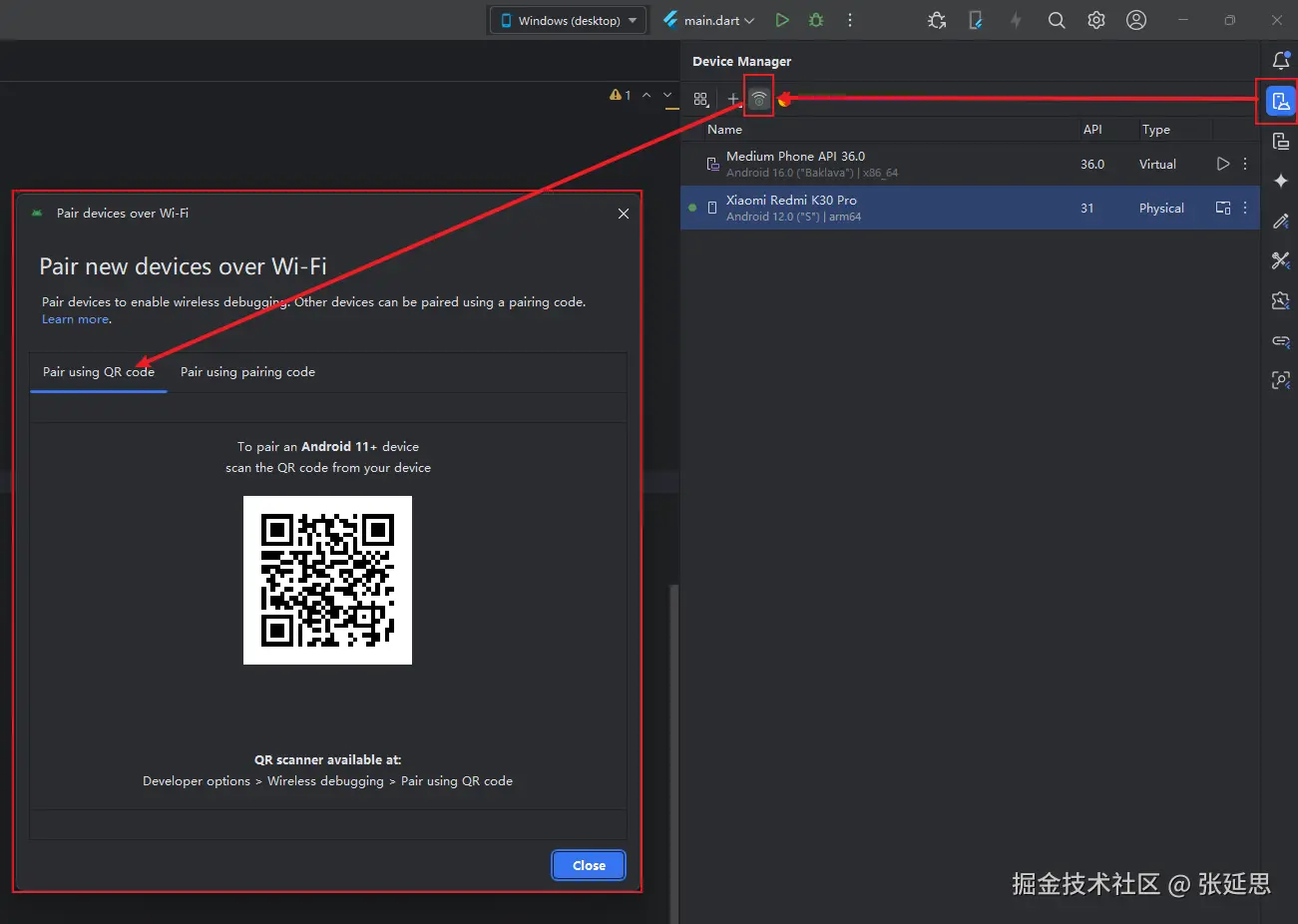Click the API value 36.0 cell

(1092, 164)
